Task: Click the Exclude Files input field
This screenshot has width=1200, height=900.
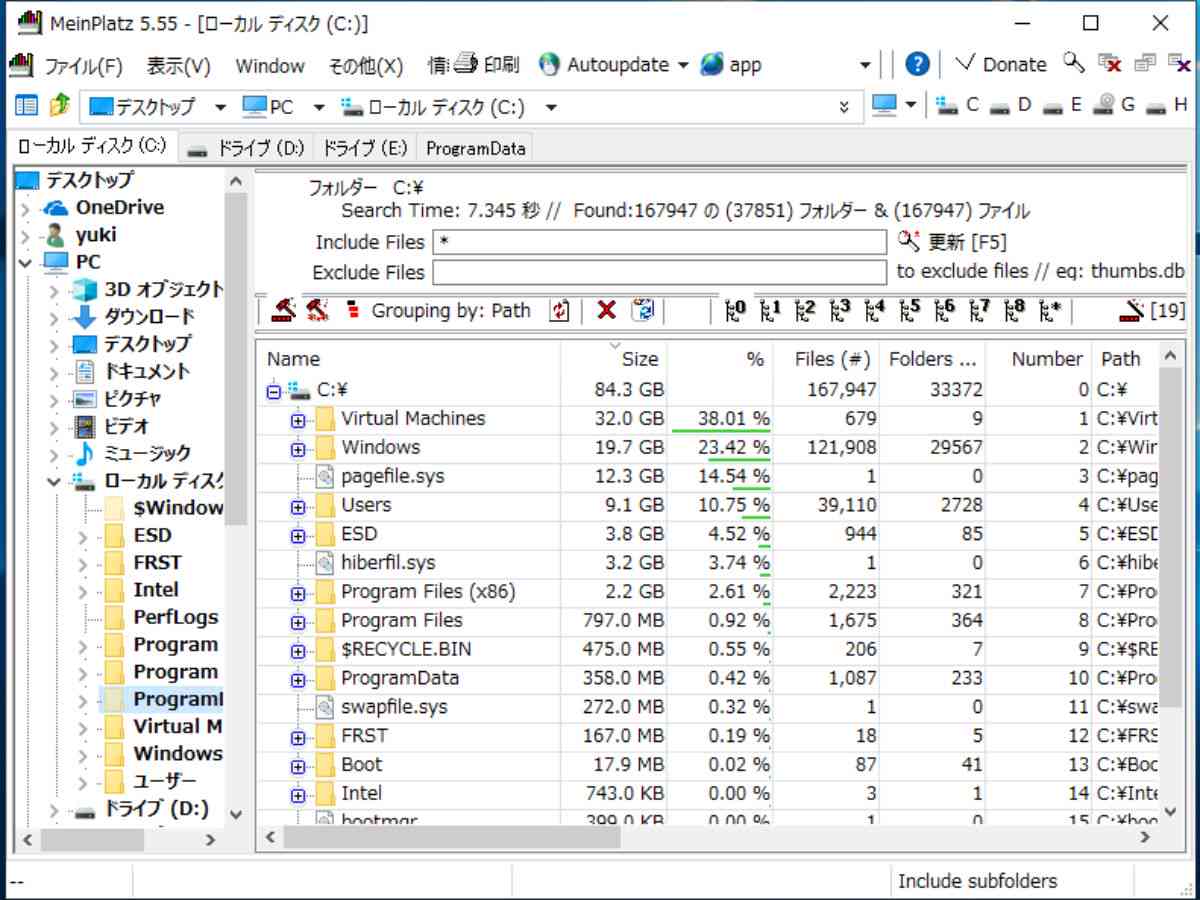Action: (659, 272)
